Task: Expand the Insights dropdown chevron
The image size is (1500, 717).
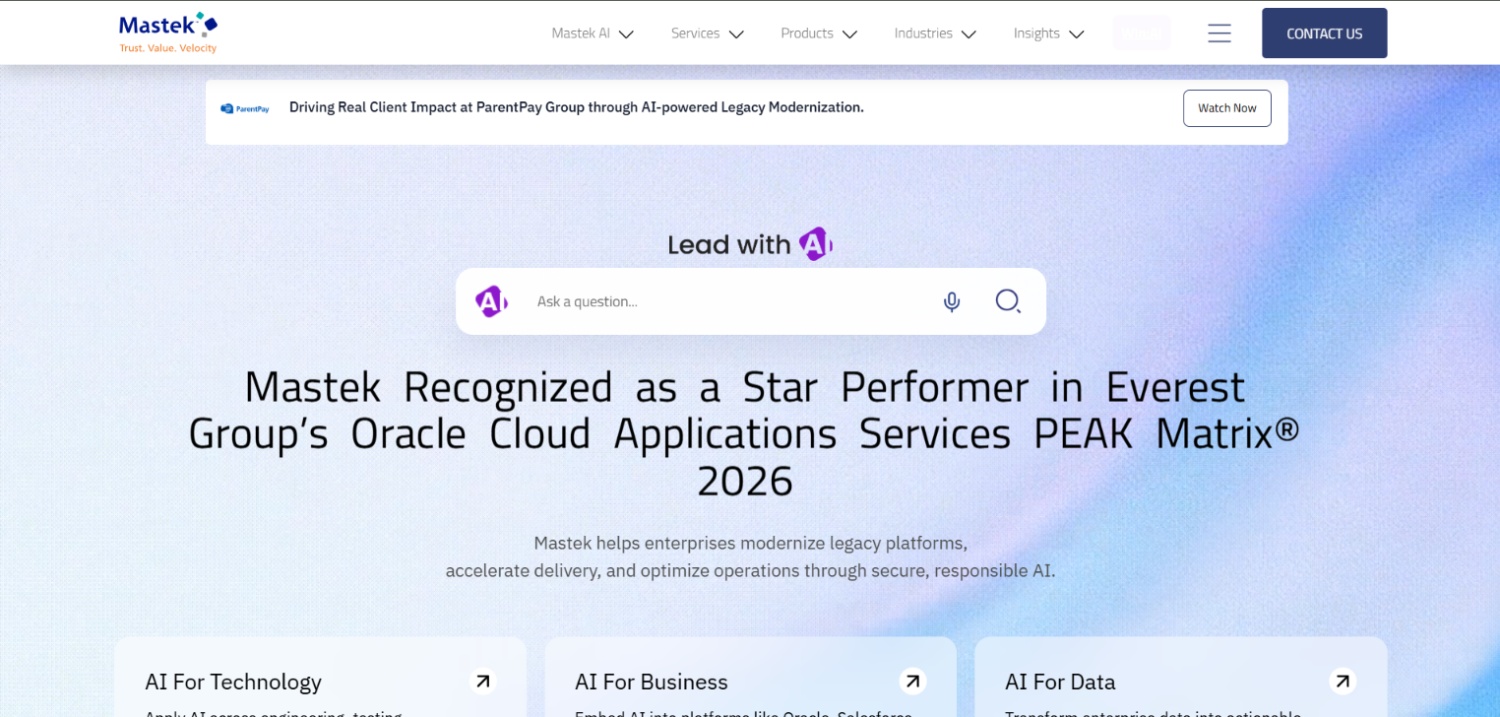Action: (1076, 34)
